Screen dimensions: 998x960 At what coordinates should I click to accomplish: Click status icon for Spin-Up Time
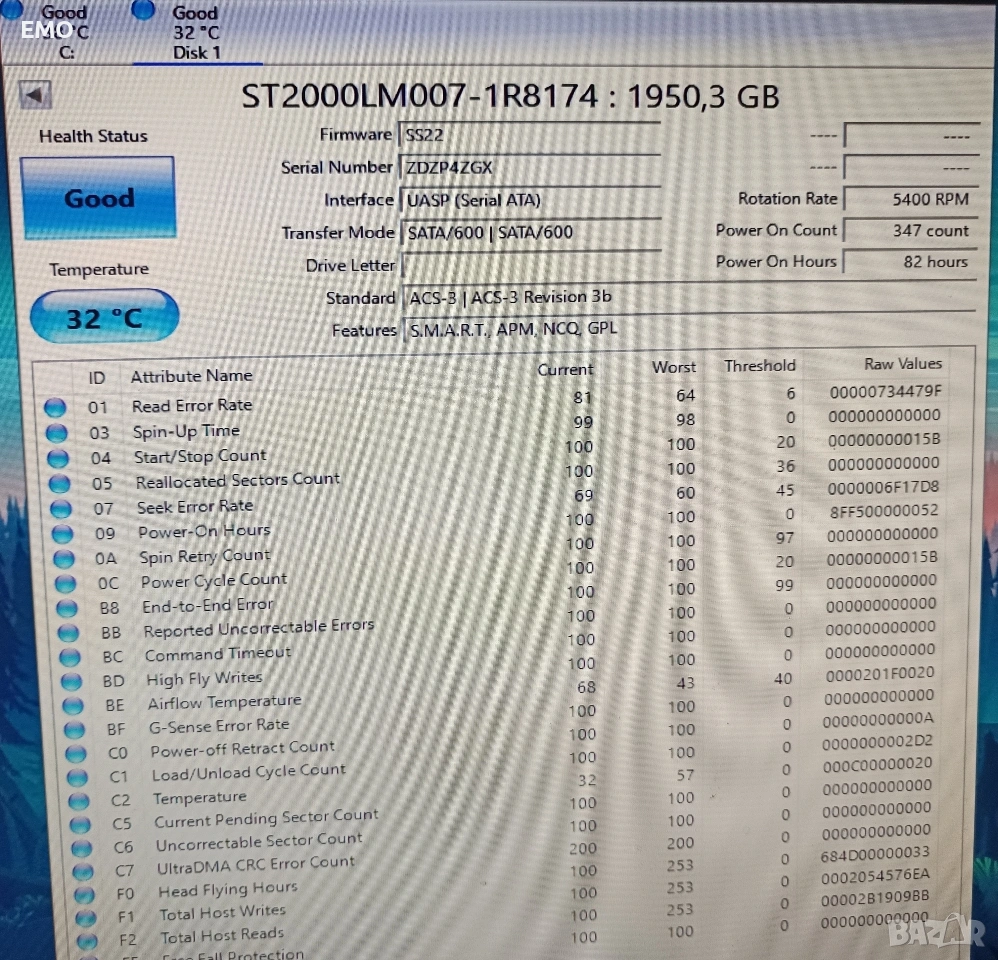[57, 433]
